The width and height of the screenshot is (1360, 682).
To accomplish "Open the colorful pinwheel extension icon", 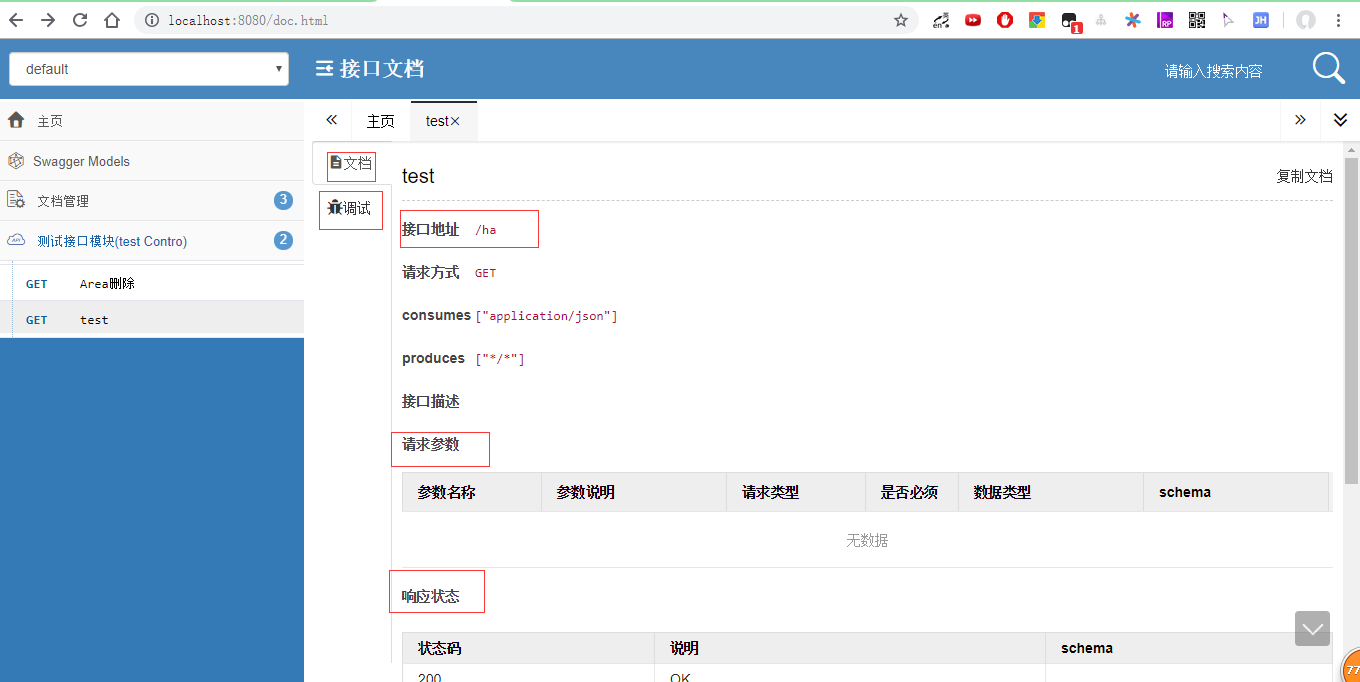I will pyautogui.click(x=1133, y=20).
